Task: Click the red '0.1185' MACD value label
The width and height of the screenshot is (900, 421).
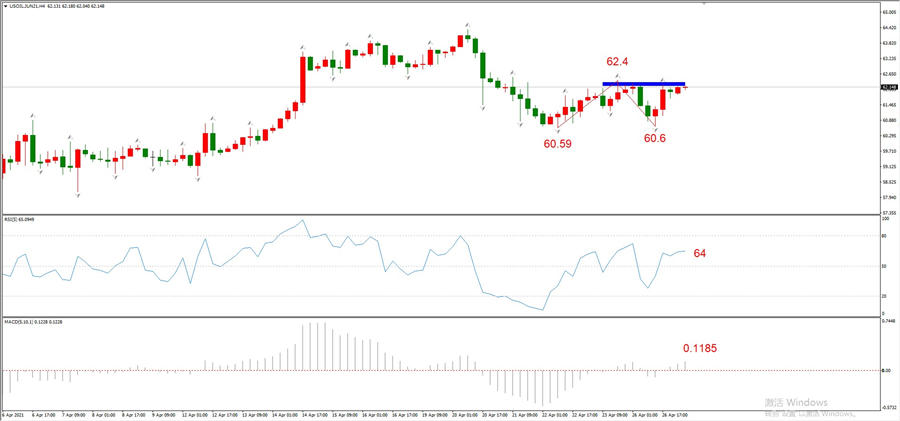Action: (700, 348)
